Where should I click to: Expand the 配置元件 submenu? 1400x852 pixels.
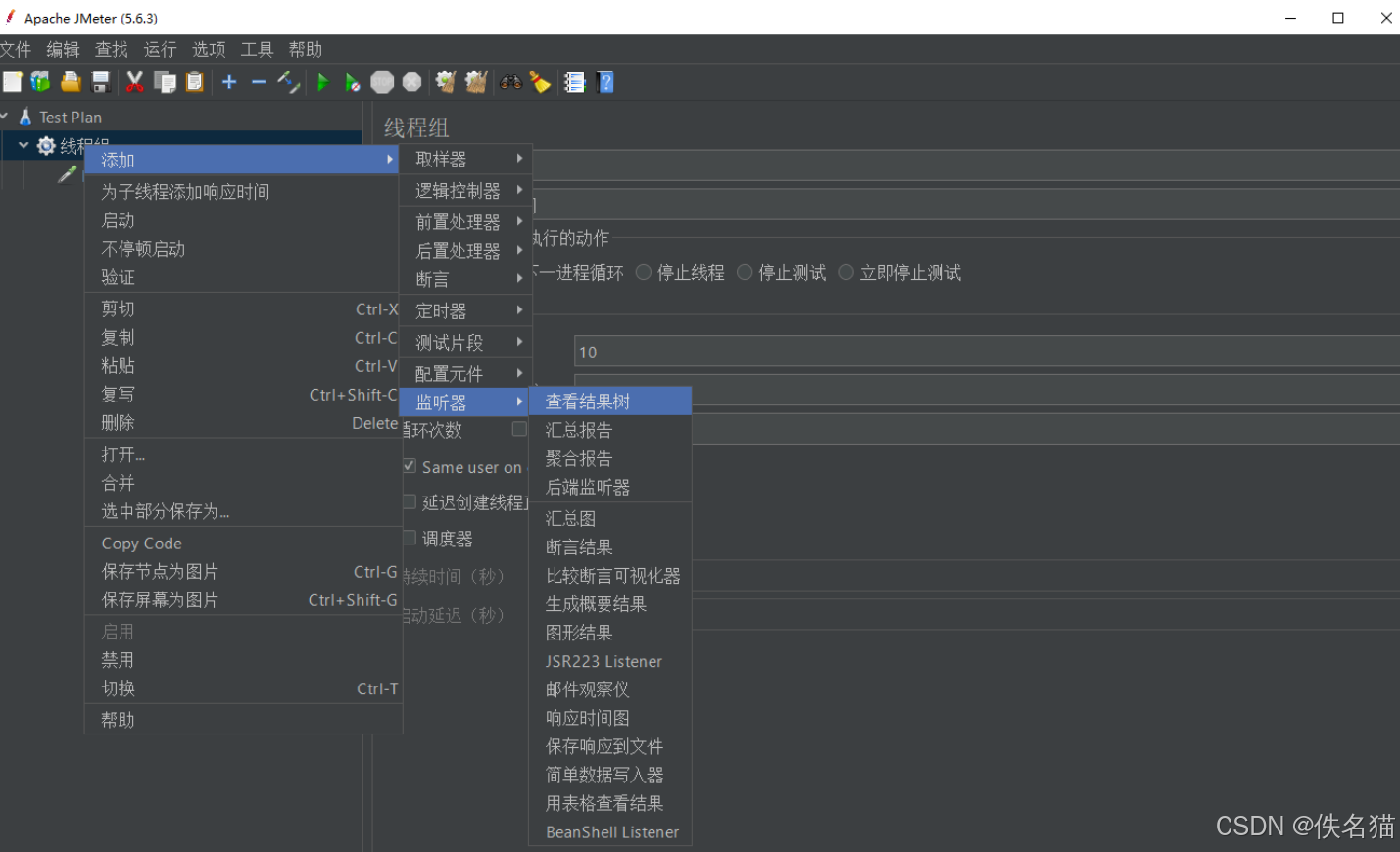464,373
